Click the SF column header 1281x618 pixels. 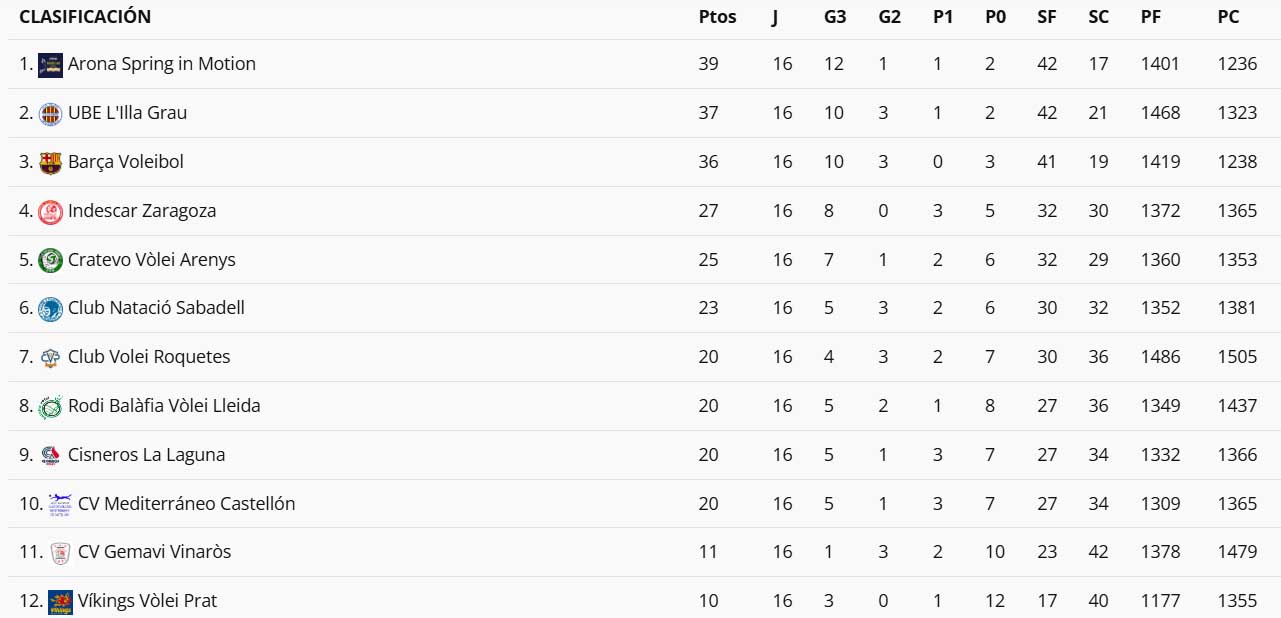click(1047, 17)
